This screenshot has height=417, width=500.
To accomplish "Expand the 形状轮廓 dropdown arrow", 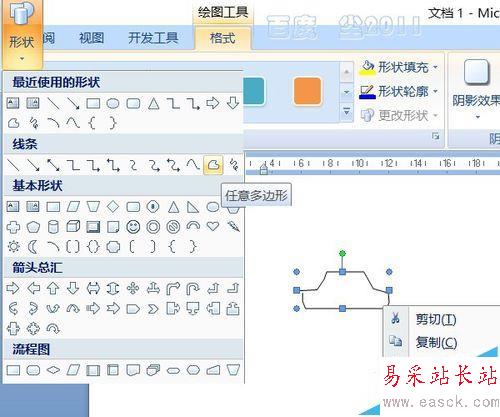I will (x=435, y=91).
